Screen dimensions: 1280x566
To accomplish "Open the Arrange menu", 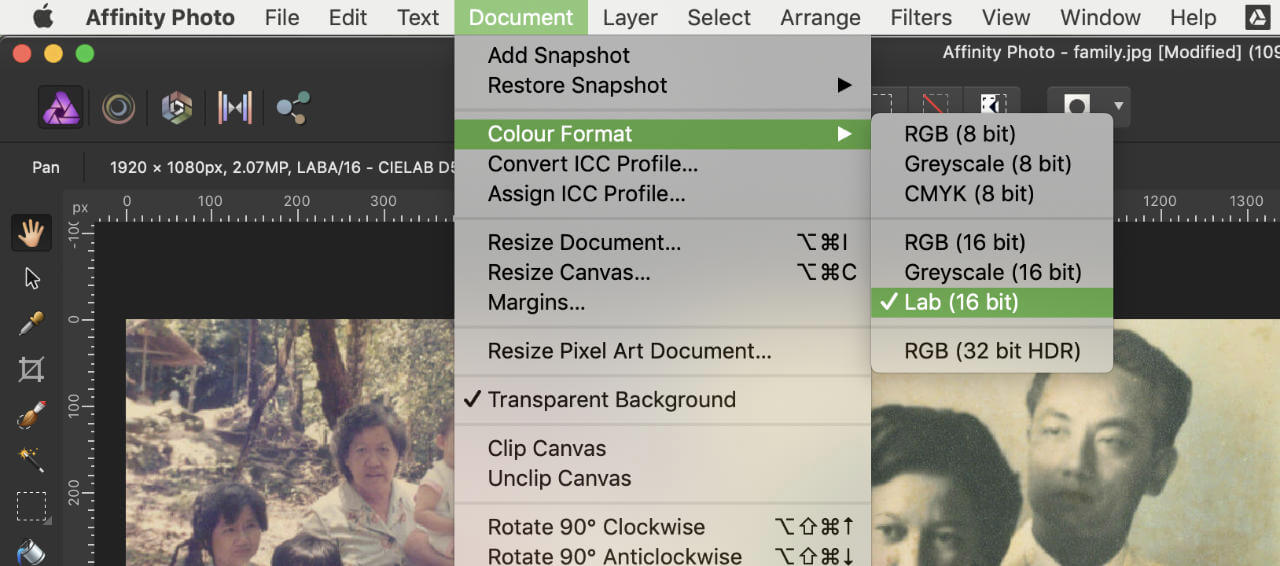I will coord(820,17).
